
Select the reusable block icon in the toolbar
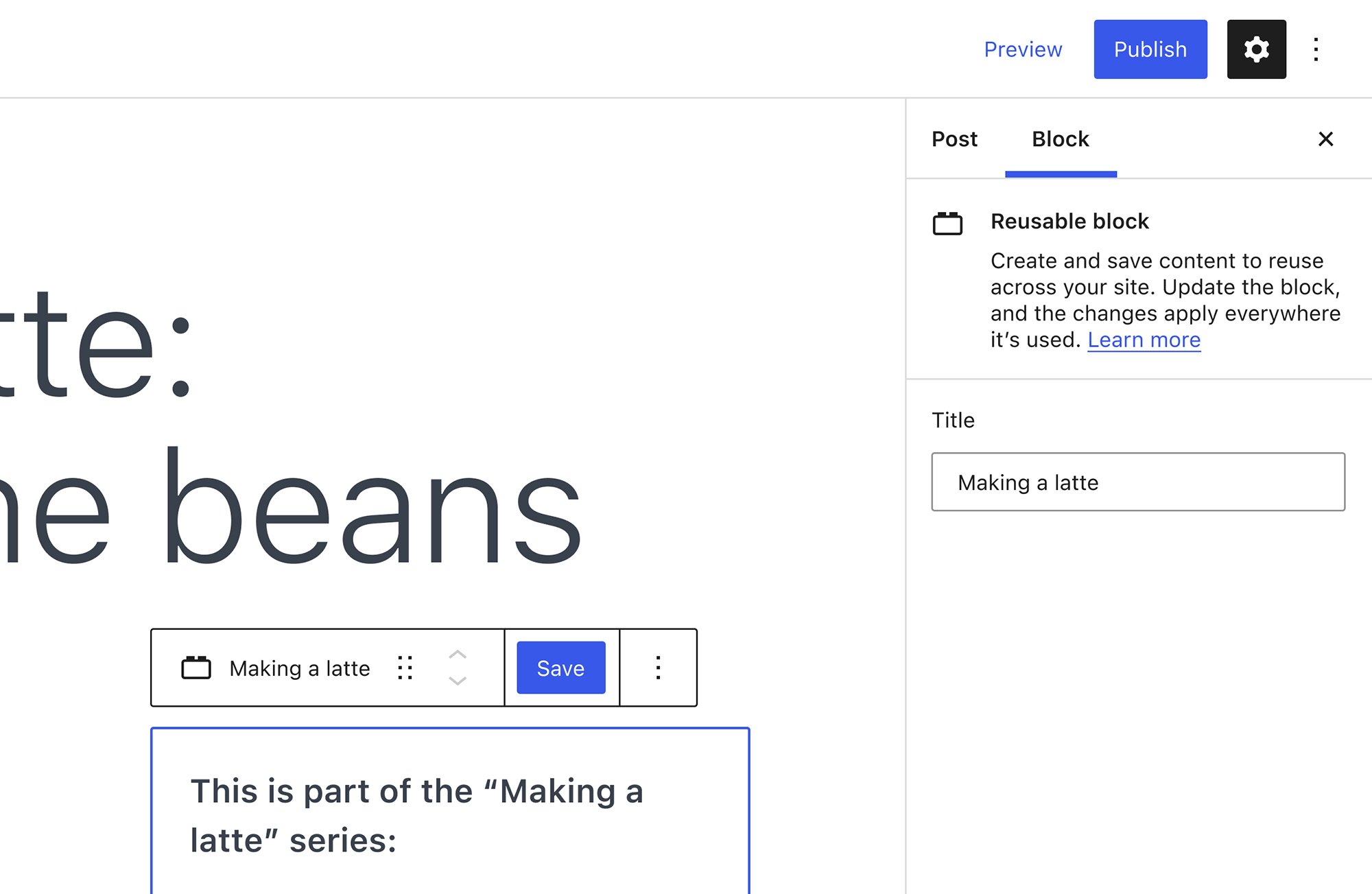(x=197, y=667)
